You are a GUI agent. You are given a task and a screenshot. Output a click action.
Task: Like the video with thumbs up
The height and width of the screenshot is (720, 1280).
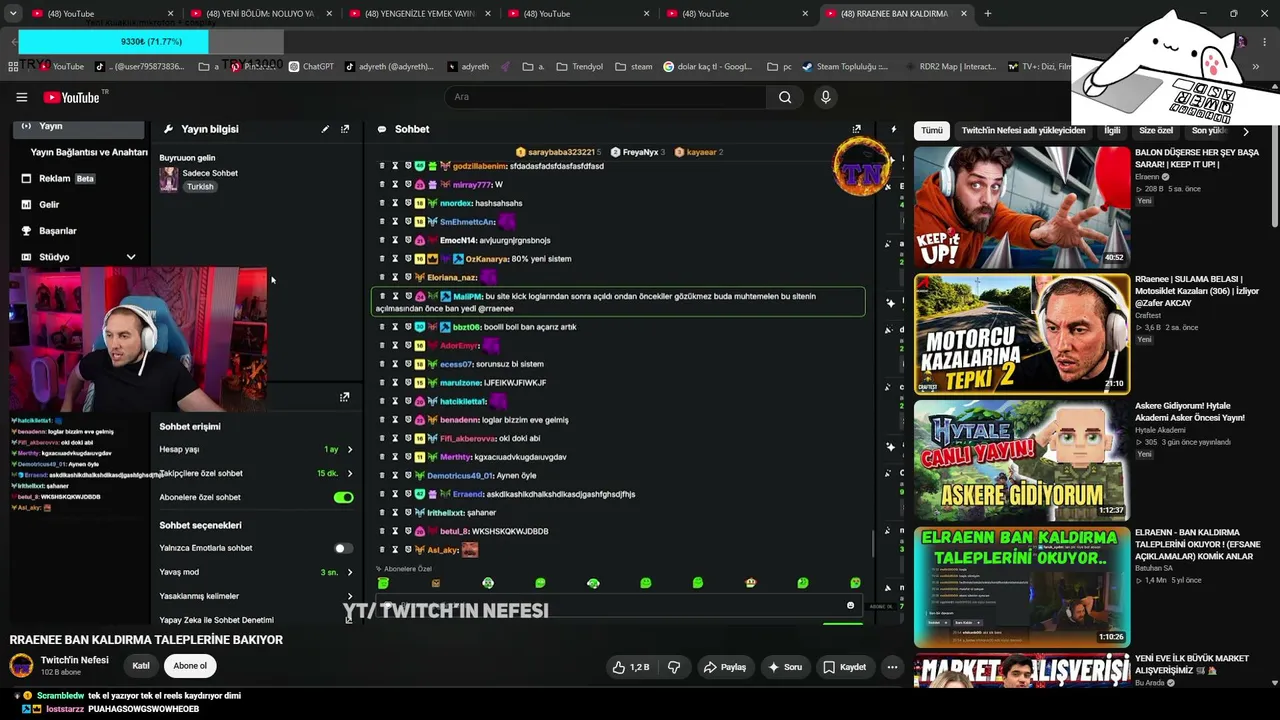coord(630,667)
